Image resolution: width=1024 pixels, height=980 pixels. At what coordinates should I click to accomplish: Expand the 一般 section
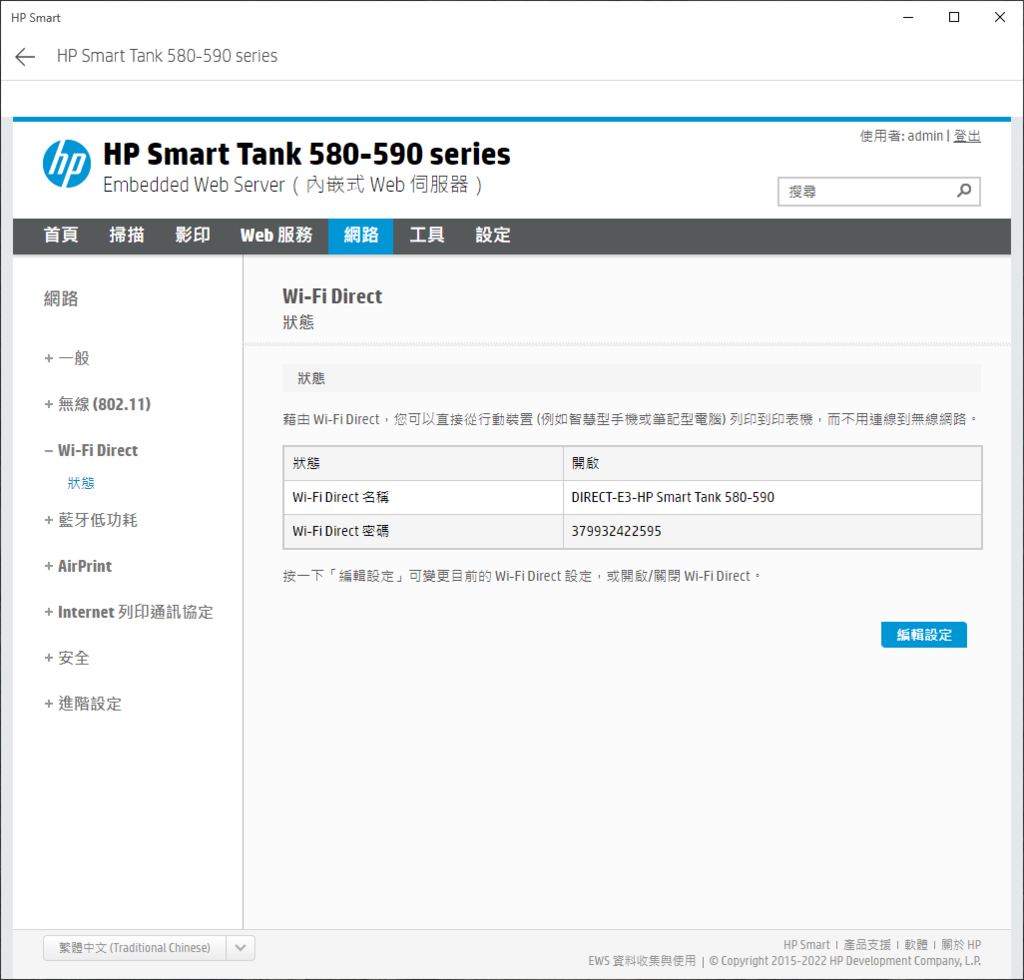(67, 358)
